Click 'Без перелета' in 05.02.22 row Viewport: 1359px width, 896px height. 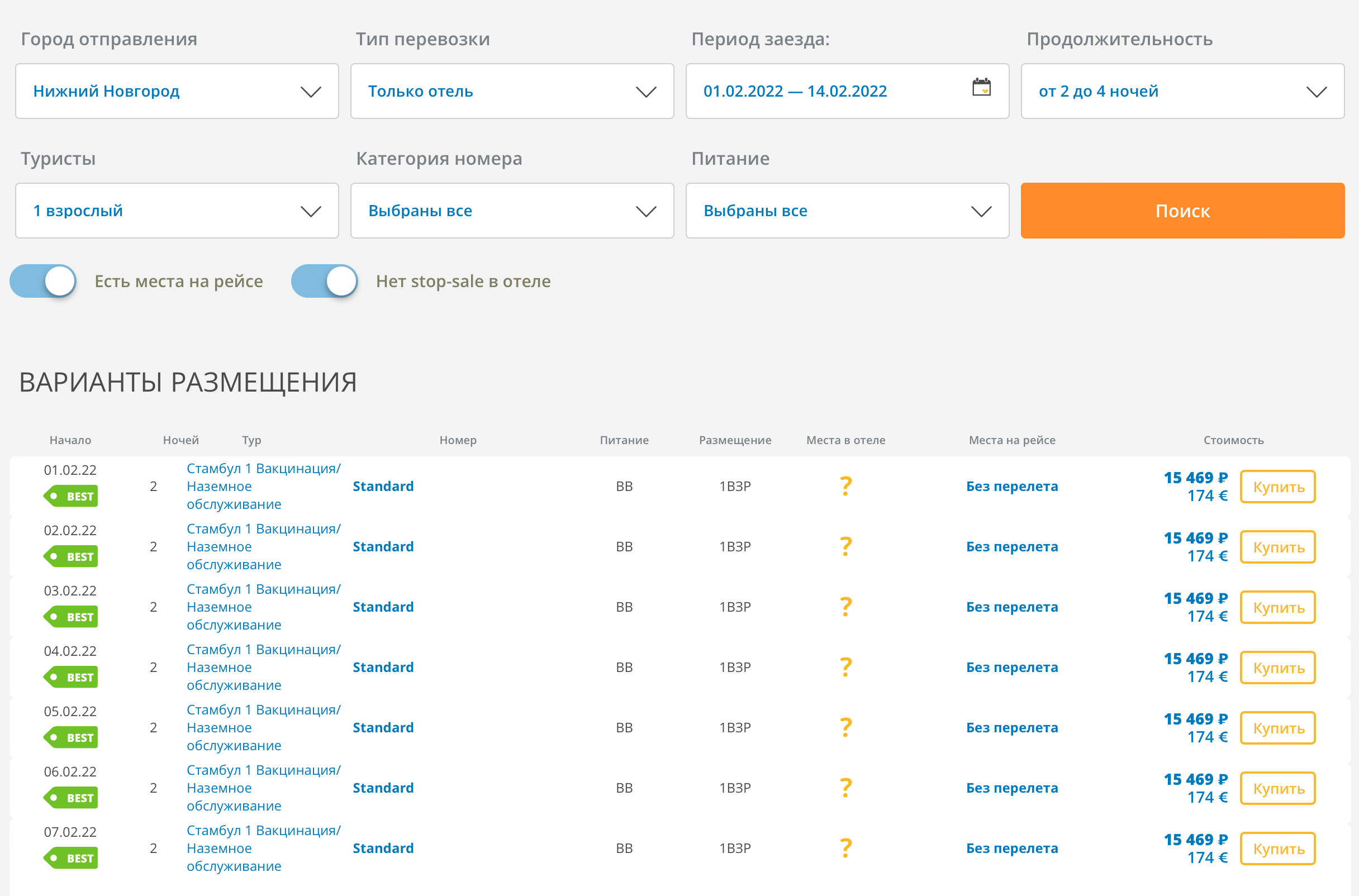1012,727
